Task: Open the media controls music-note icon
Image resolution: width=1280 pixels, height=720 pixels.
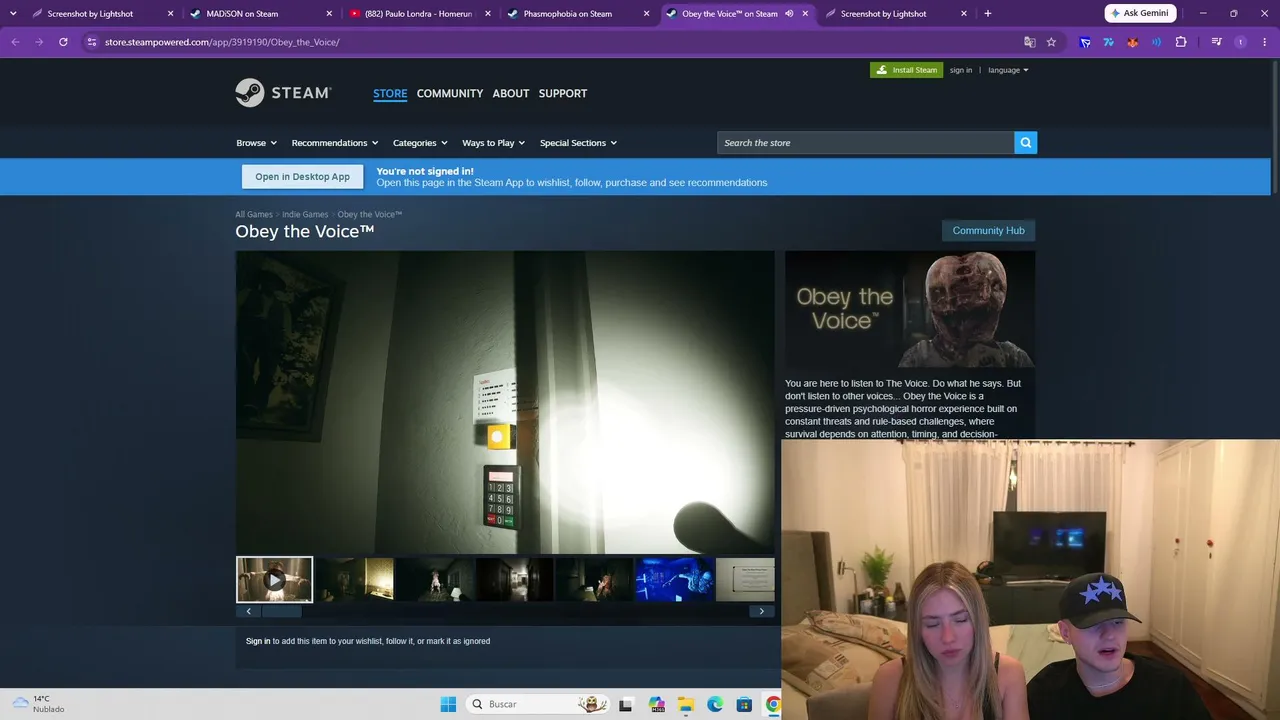Action: point(1216,42)
